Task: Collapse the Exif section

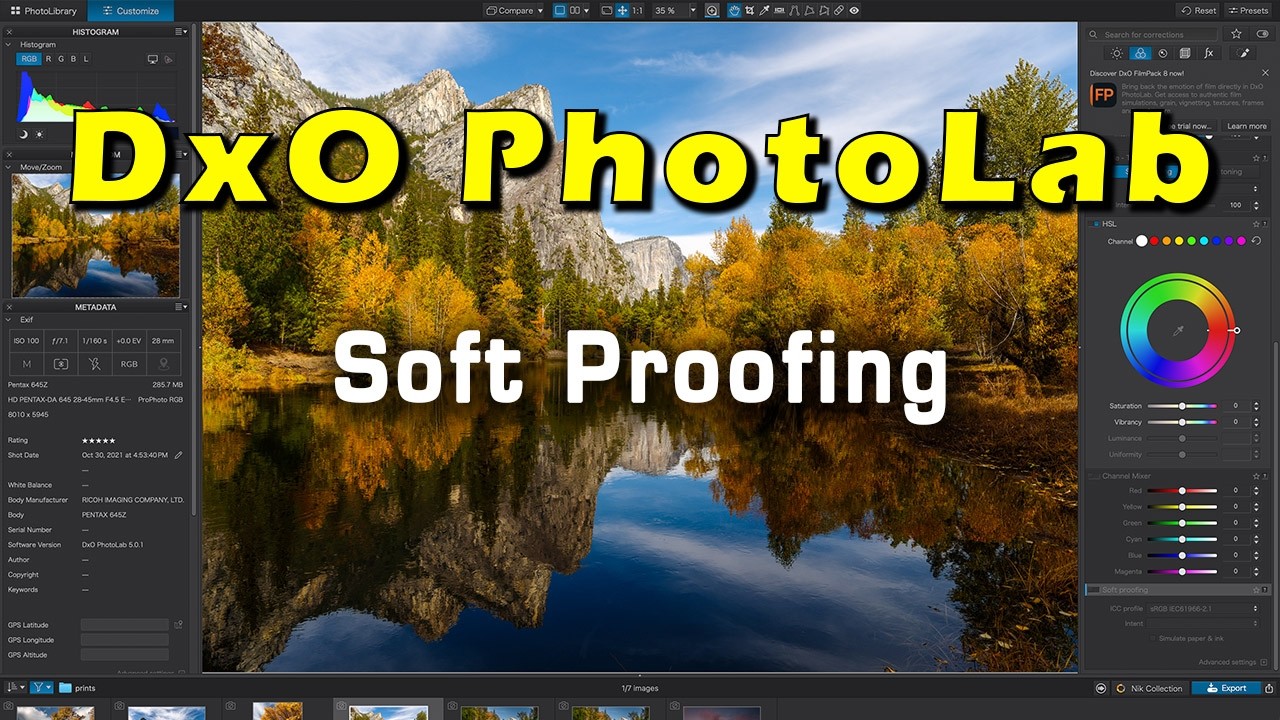Action: pos(9,320)
